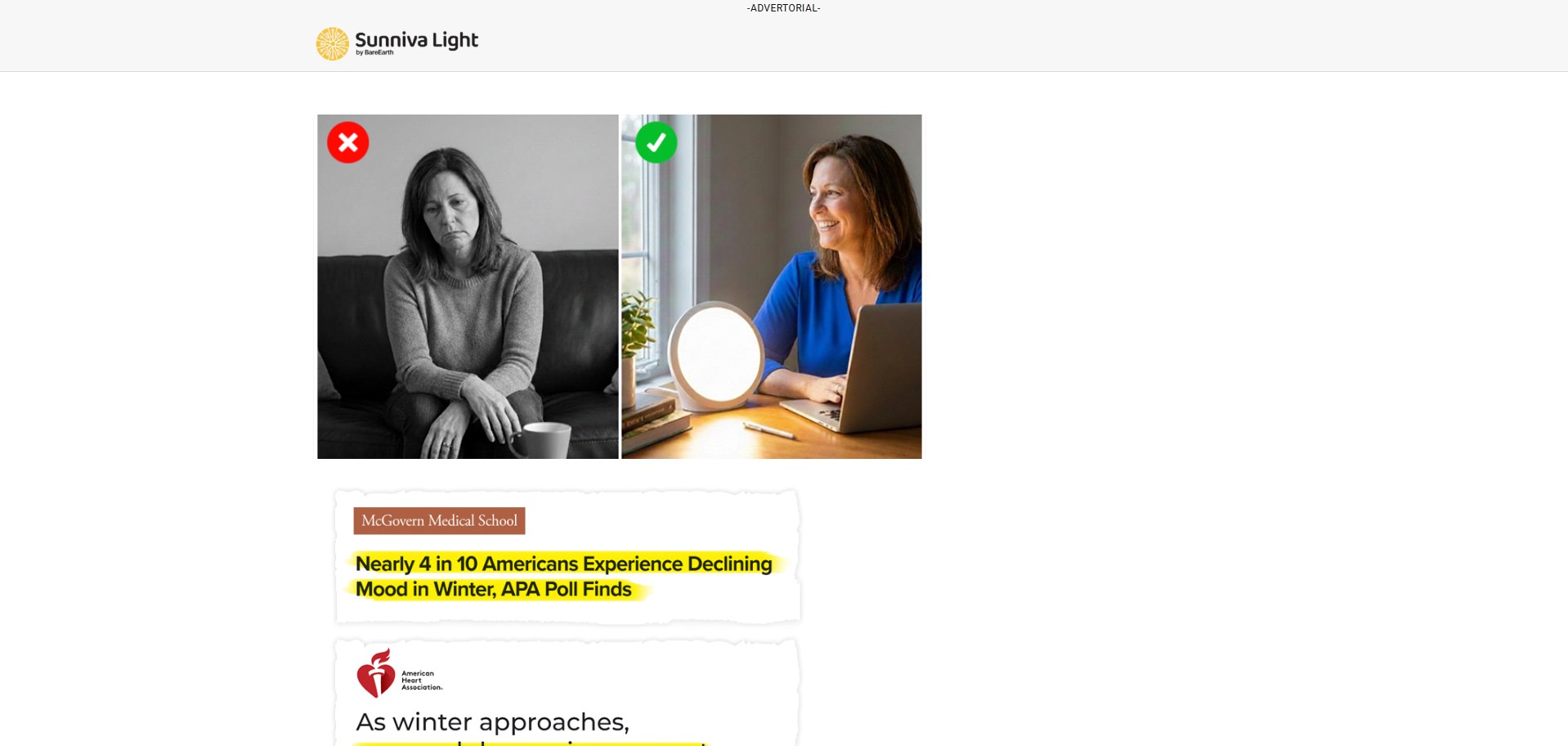Click the American Heart Association heart logo
Viewport: 1568px width, 746px height.
point(376,673)
